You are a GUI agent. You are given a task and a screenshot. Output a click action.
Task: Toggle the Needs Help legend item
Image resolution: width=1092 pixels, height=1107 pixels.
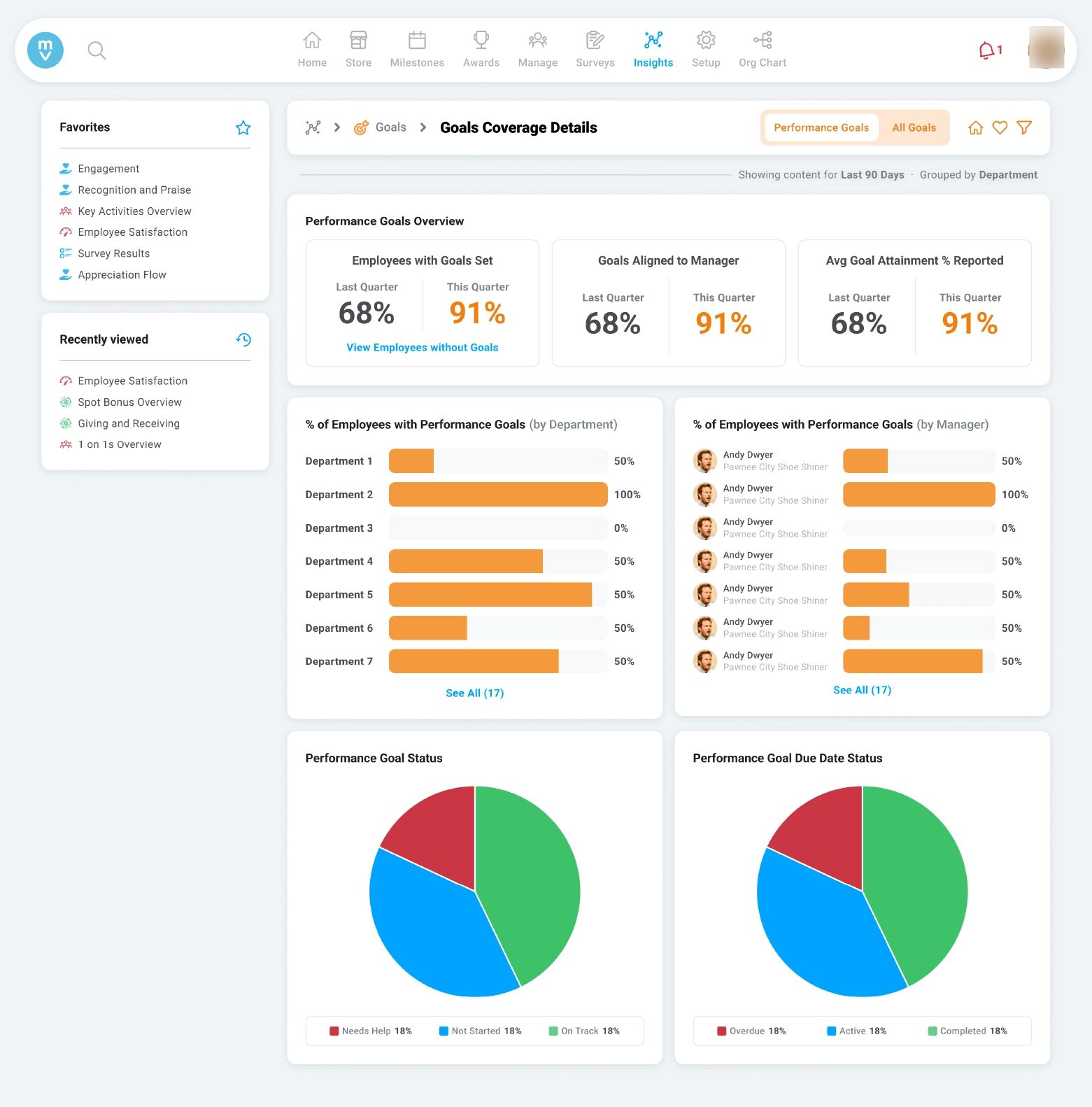point(371,1031)
